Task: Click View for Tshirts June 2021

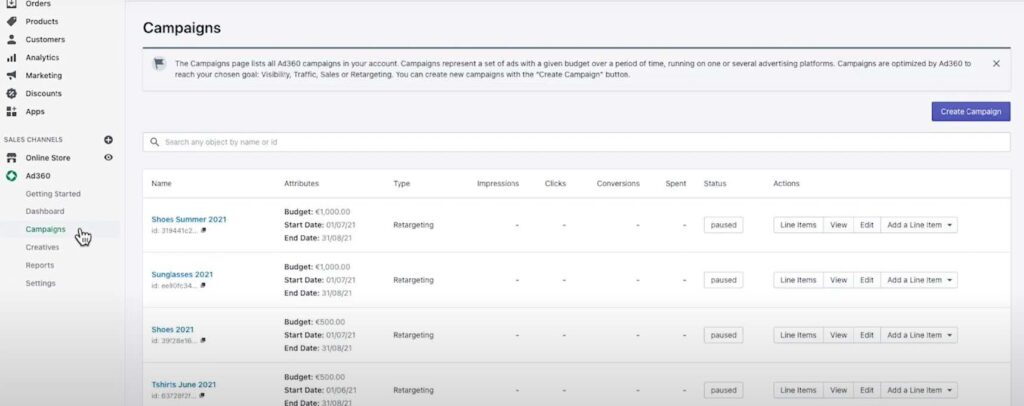Action: click(x=839, y=390)
